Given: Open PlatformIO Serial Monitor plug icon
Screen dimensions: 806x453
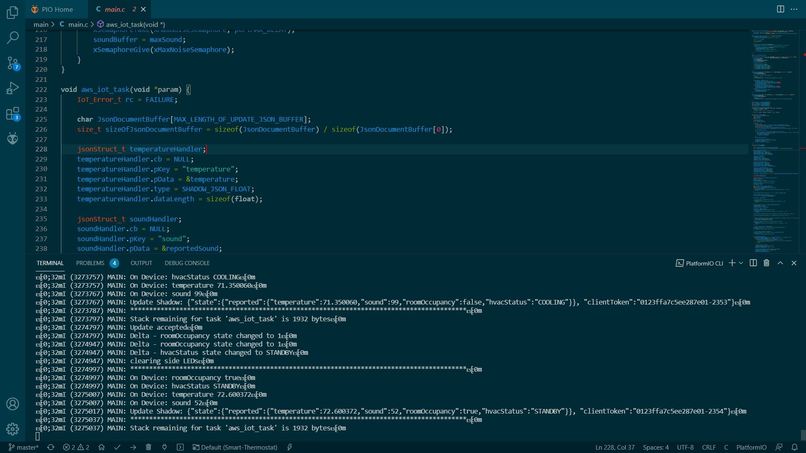Looking at the screenshot, I should pyautogui.click(x=164, y=447).
